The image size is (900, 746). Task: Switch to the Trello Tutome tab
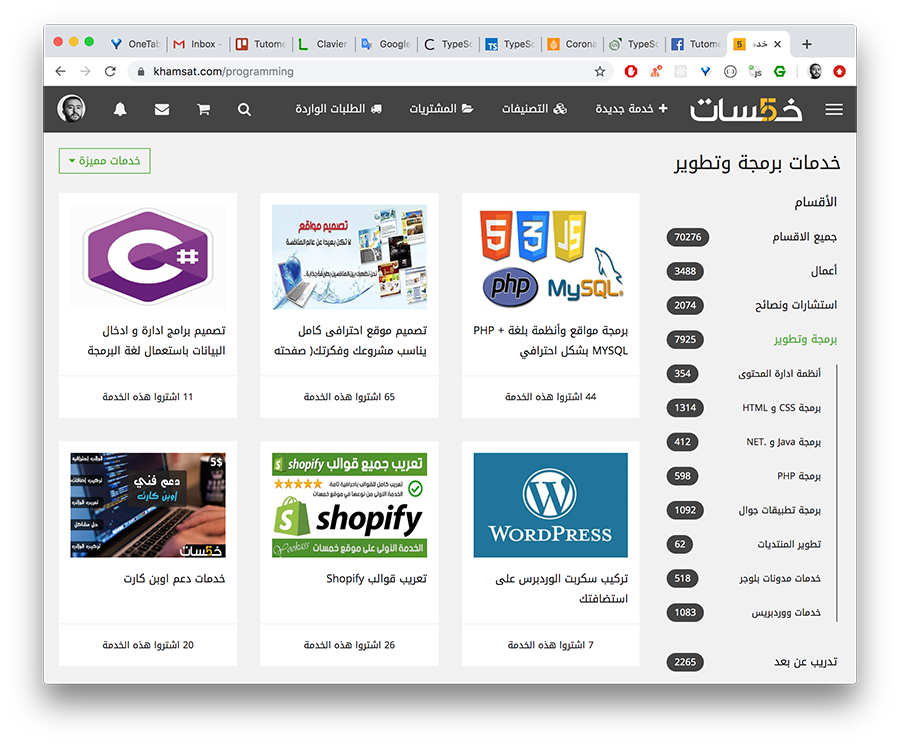coord(261,44)
